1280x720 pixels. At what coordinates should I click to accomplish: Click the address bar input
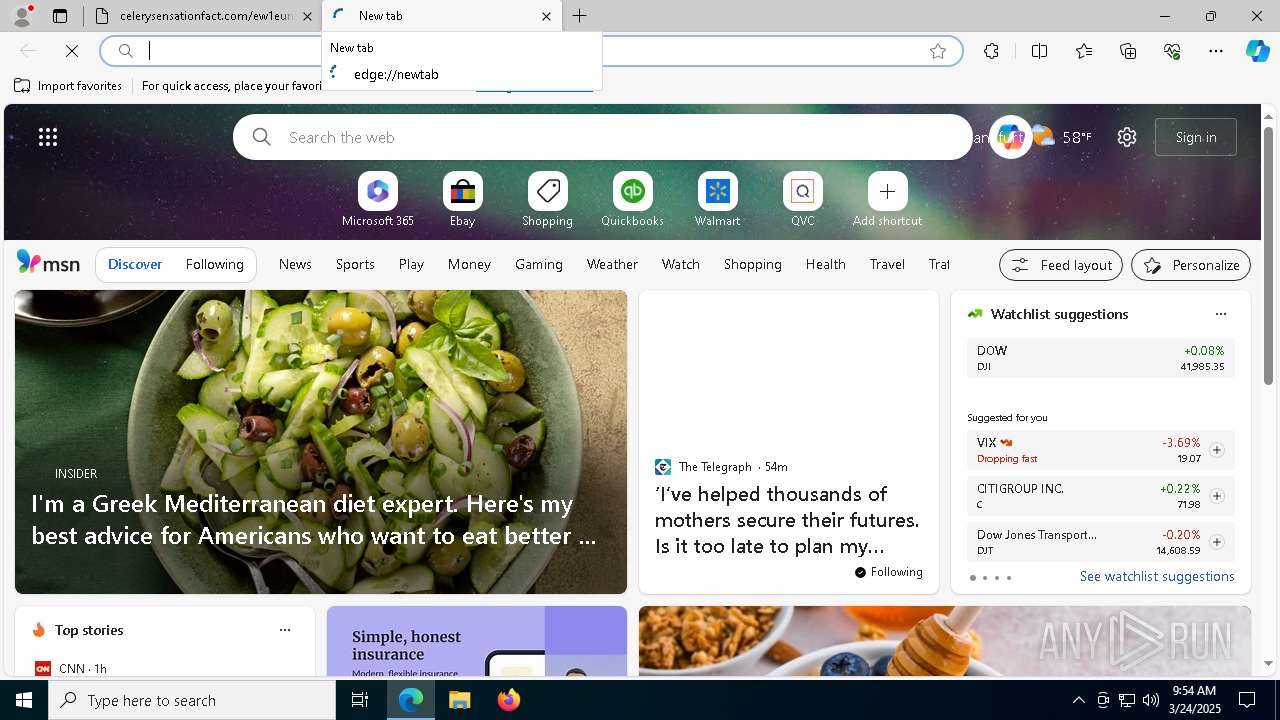(x=530, y=51)
